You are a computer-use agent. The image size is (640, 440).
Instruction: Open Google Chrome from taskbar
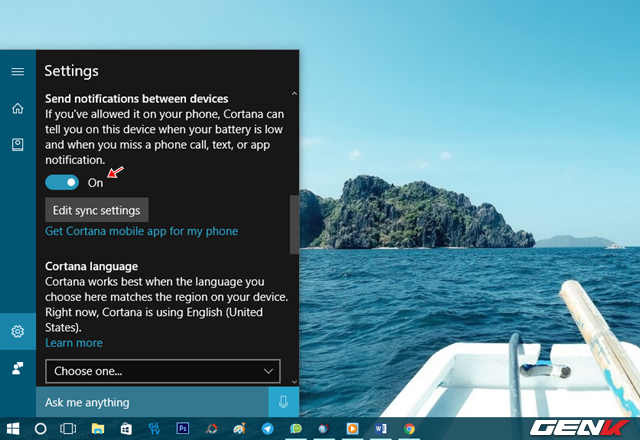point(409,429)
